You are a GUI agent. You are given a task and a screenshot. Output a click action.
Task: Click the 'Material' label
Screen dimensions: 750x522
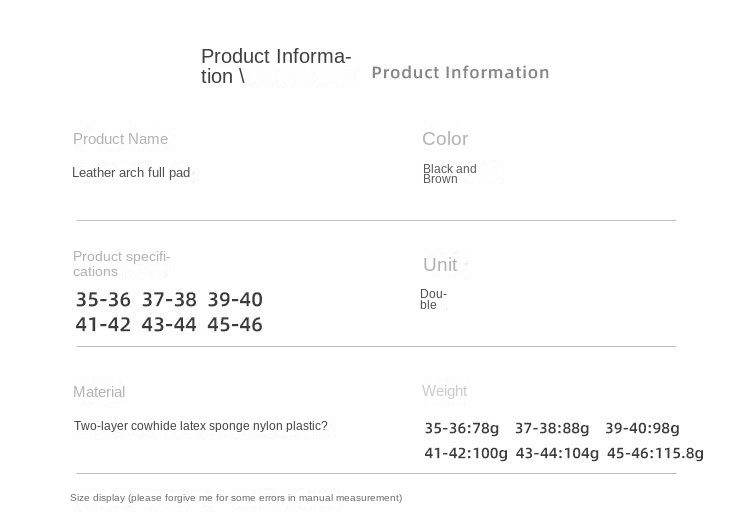[x=99, y=392]
